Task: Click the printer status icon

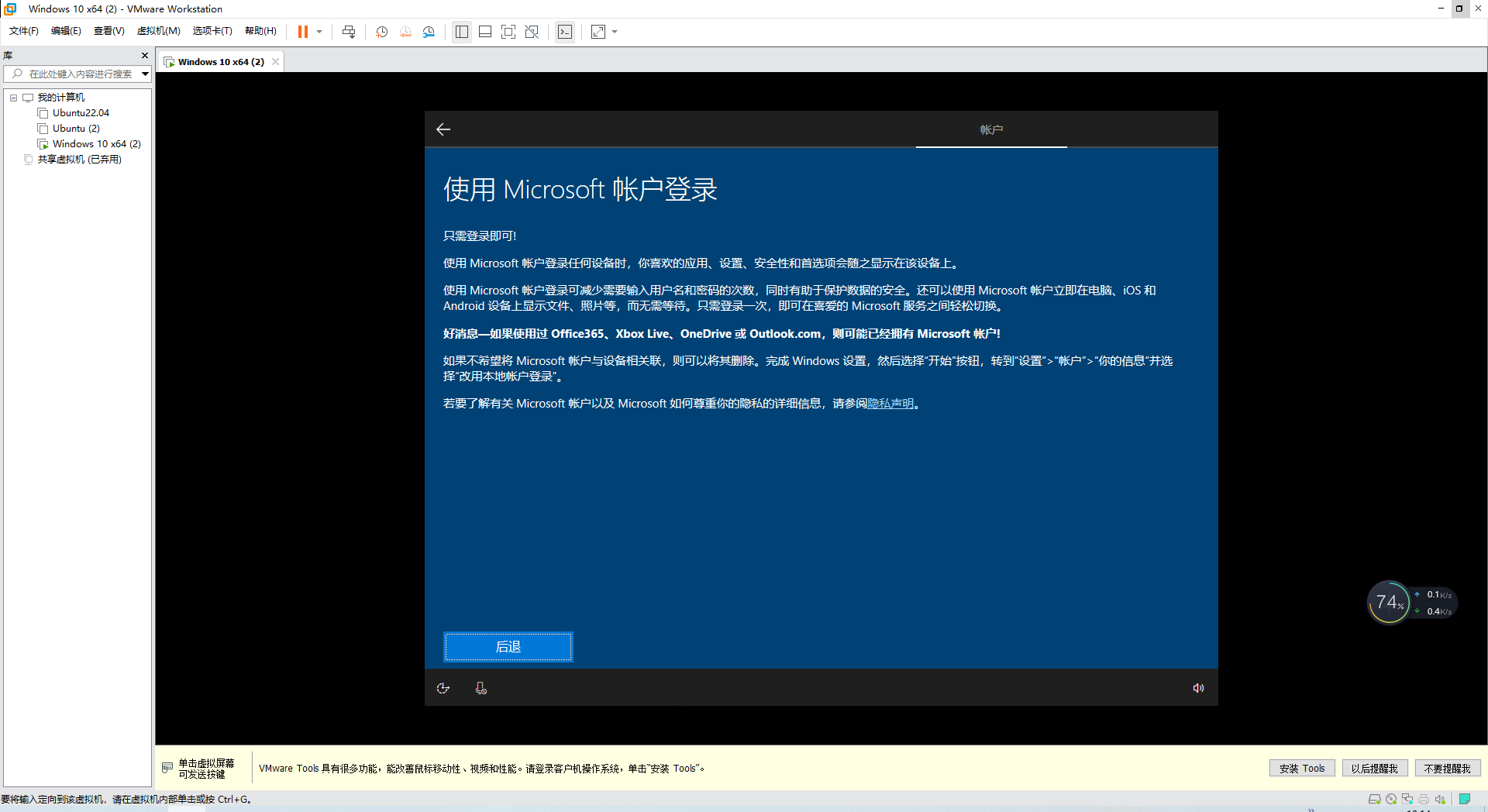Action: coord(1424,800)
